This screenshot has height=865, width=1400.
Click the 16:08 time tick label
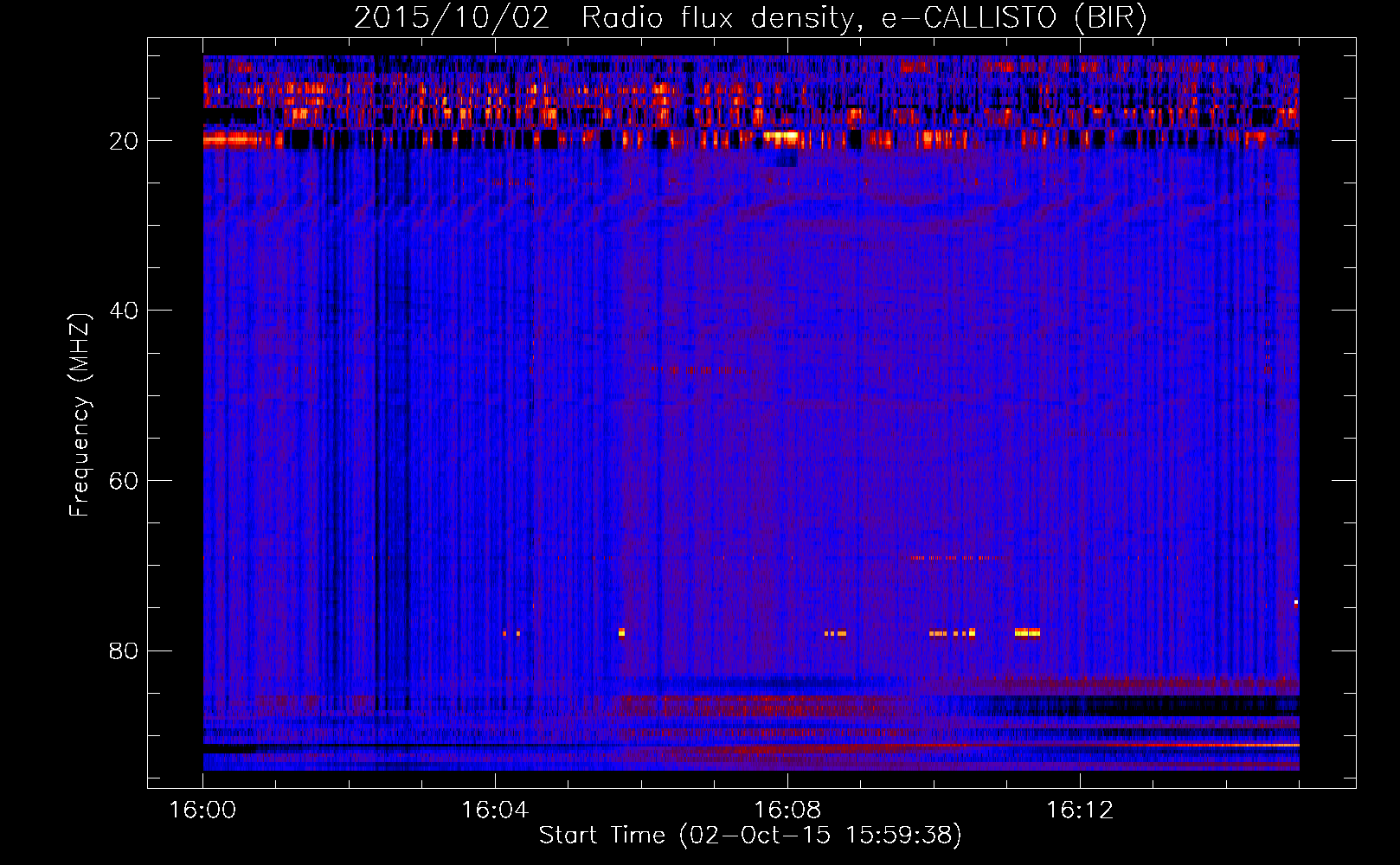[x=787, y=810]
